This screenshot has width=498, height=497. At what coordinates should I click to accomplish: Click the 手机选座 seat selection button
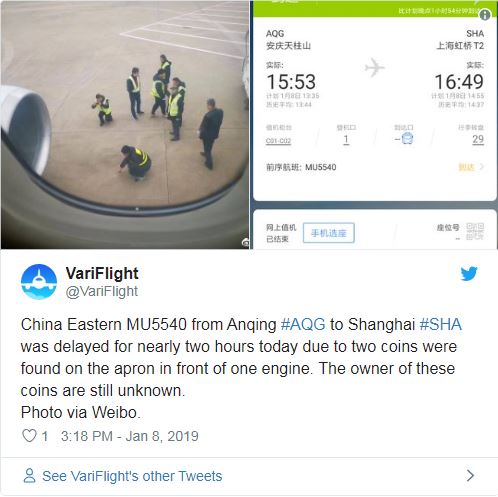point(329,233)
